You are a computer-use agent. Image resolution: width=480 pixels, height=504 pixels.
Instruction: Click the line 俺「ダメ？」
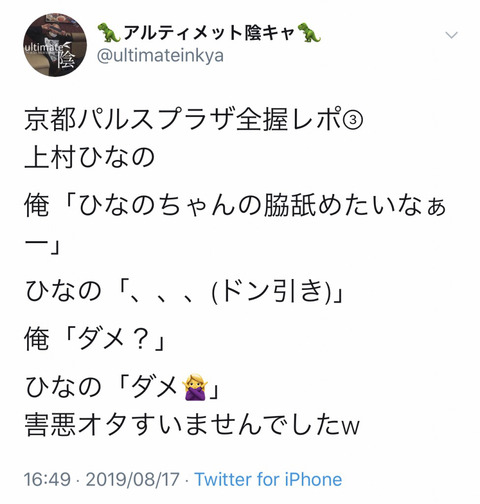click(95, 339)
